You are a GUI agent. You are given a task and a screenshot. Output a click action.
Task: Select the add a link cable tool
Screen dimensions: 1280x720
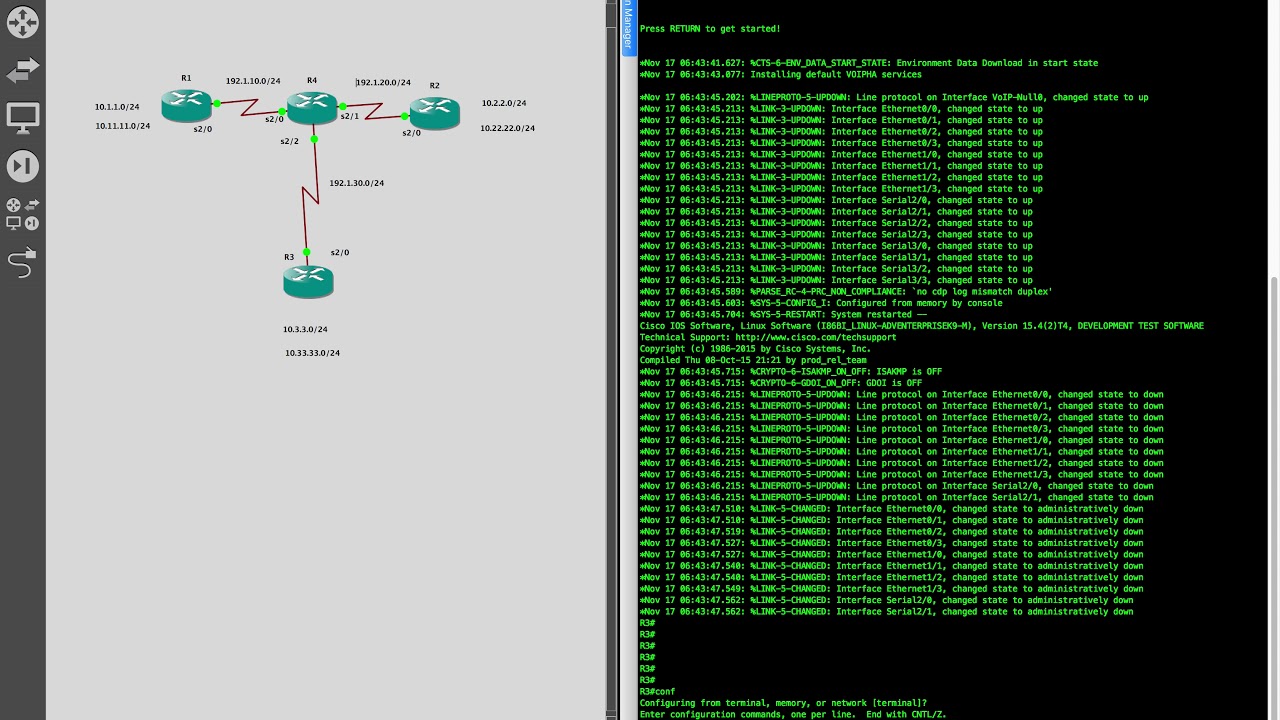point(22,263)
